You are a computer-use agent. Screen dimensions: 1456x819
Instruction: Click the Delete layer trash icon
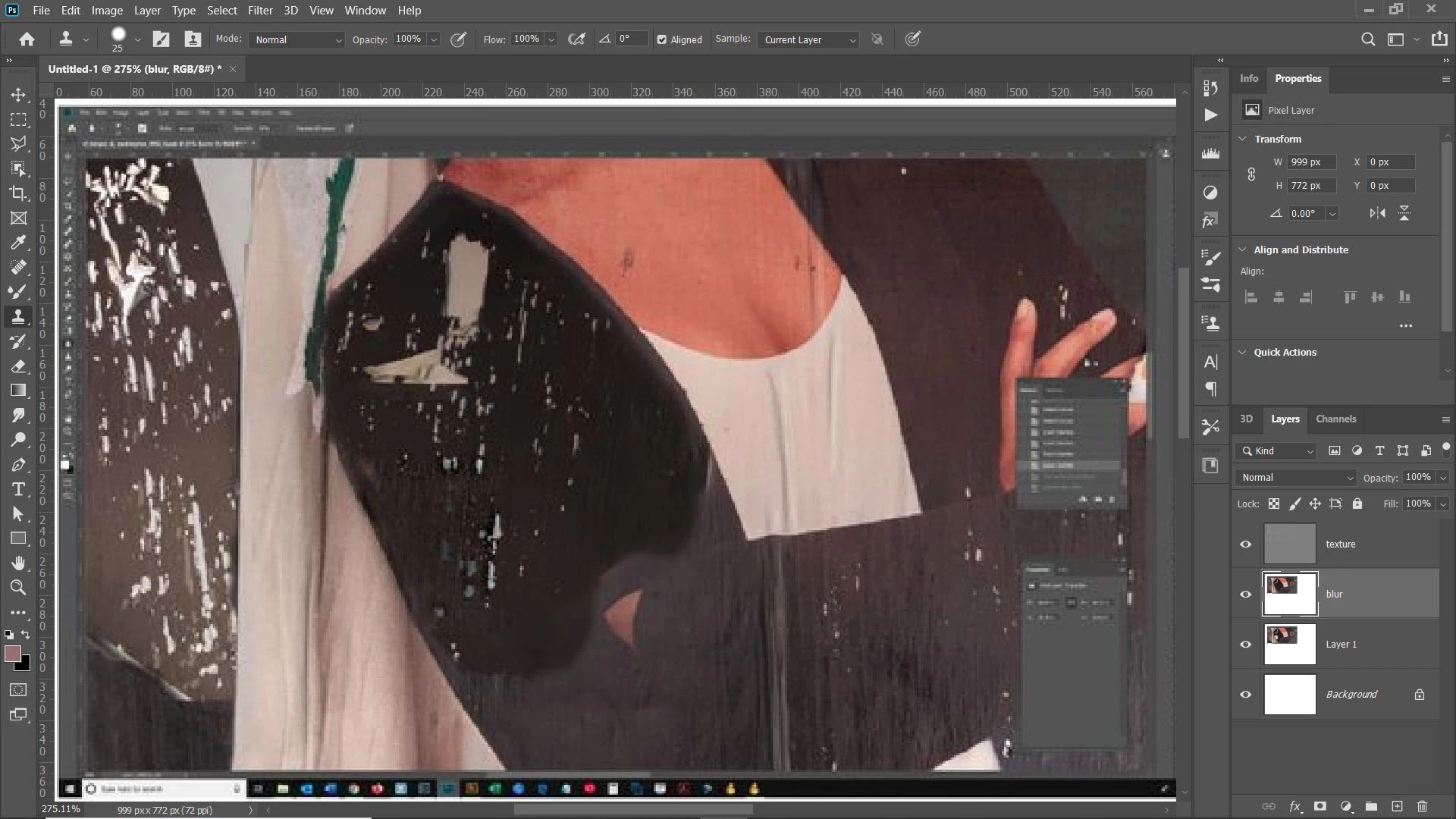tap(1423, 807)
